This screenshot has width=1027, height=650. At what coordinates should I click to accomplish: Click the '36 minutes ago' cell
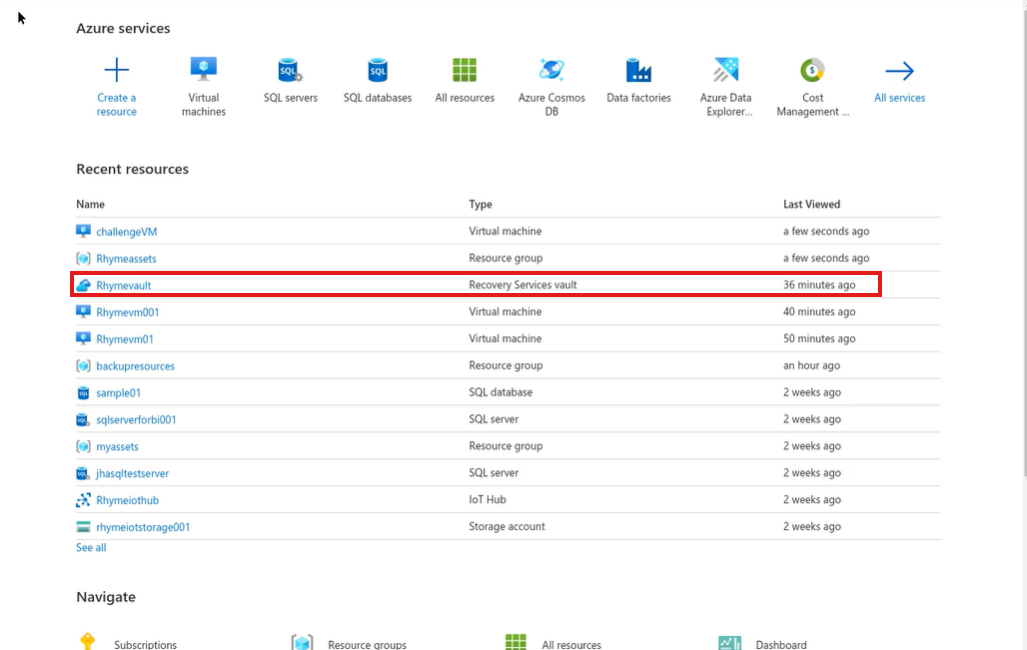tap(819, 285)
